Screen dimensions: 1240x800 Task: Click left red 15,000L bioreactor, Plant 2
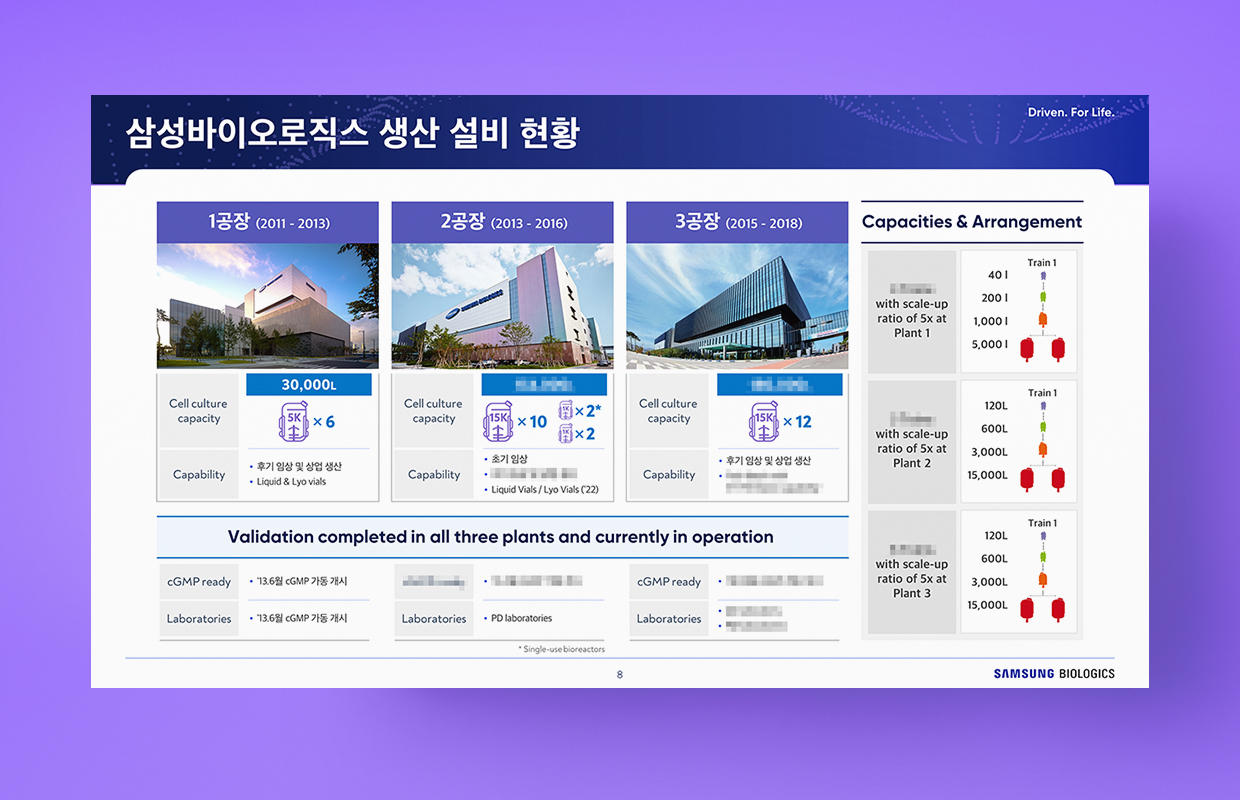(1027, 479)
